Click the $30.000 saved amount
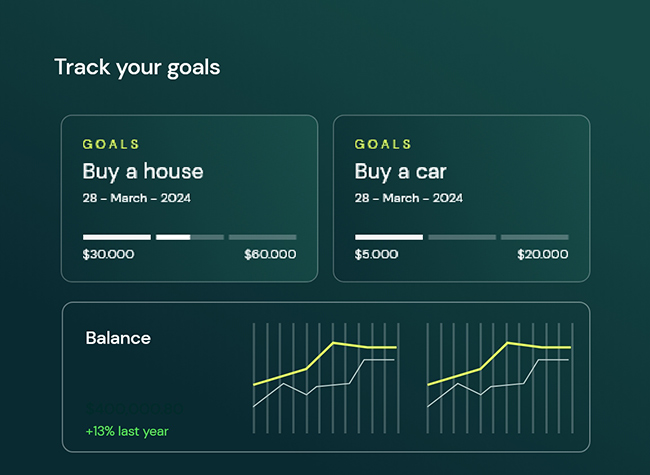The width and height of the screenshot is (650, 475). pos(108,254)
